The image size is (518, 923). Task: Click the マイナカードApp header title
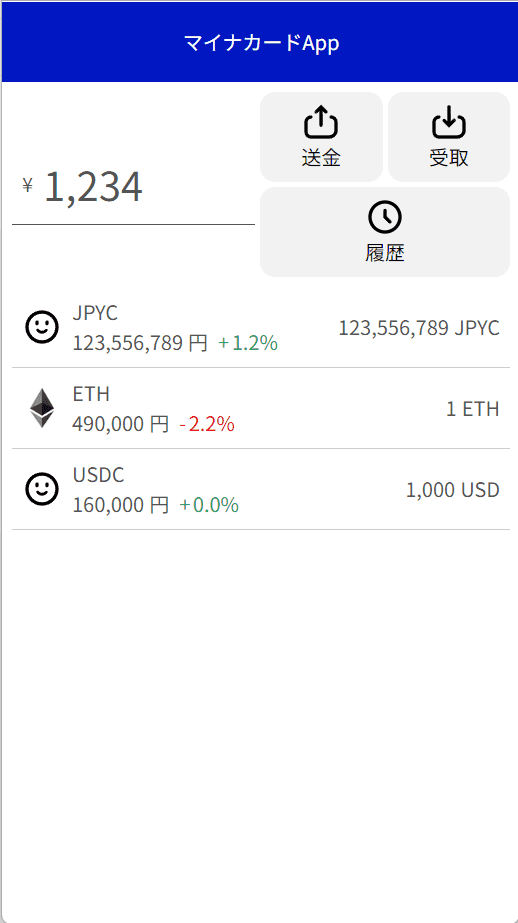click(x=261, y=43)
